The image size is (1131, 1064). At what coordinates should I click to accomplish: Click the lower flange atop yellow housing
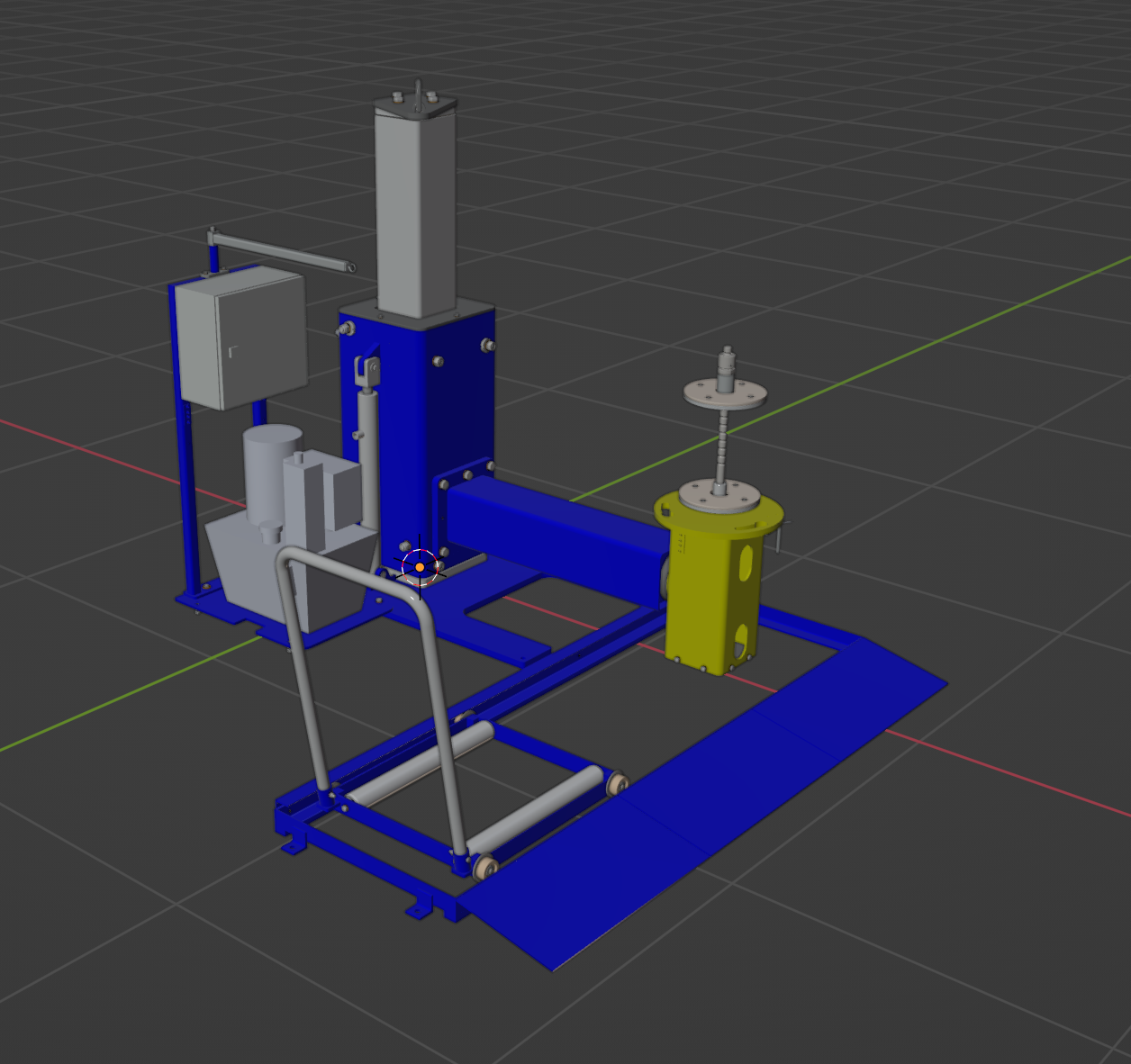719,496
